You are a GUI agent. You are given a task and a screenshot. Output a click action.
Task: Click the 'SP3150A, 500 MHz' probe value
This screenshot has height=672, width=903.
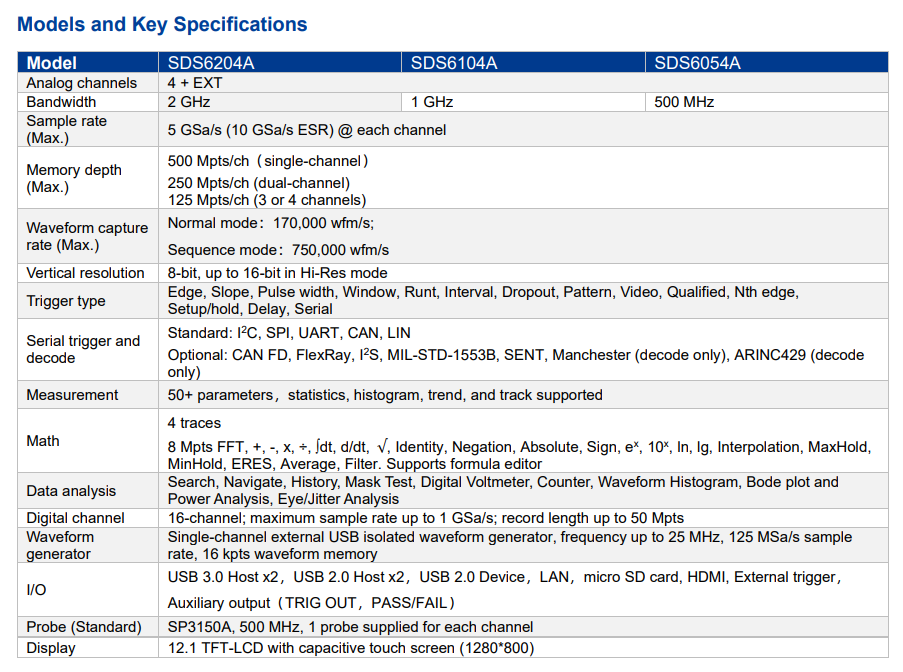pos(350,627)
